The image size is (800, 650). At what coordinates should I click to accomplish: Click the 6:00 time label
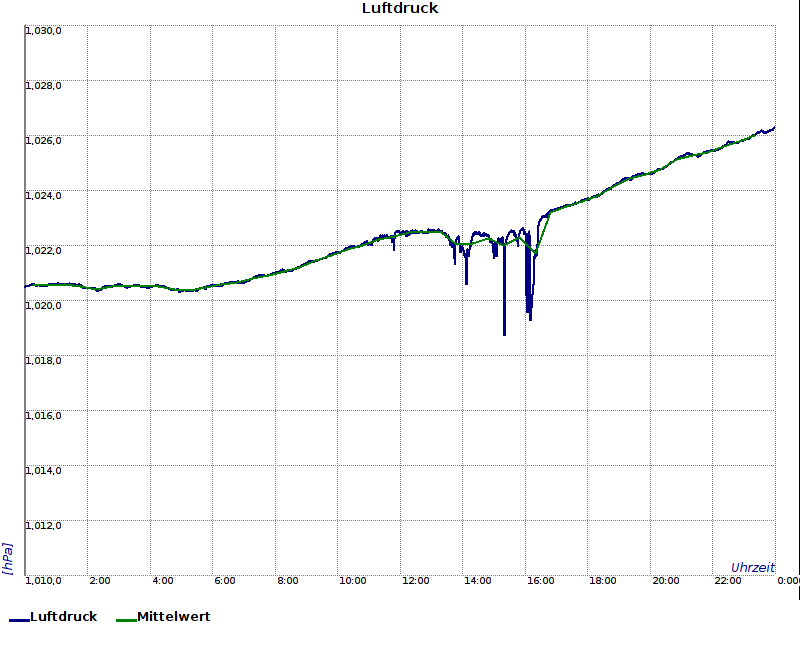coord(225,581)
